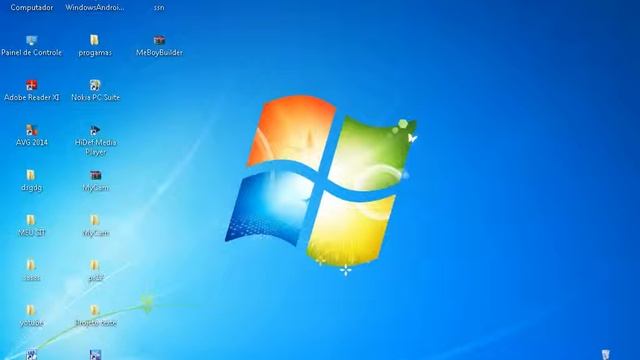Select the progamas folder icon
This screenshot has width=640, height=360.
(x=95, y=40)
